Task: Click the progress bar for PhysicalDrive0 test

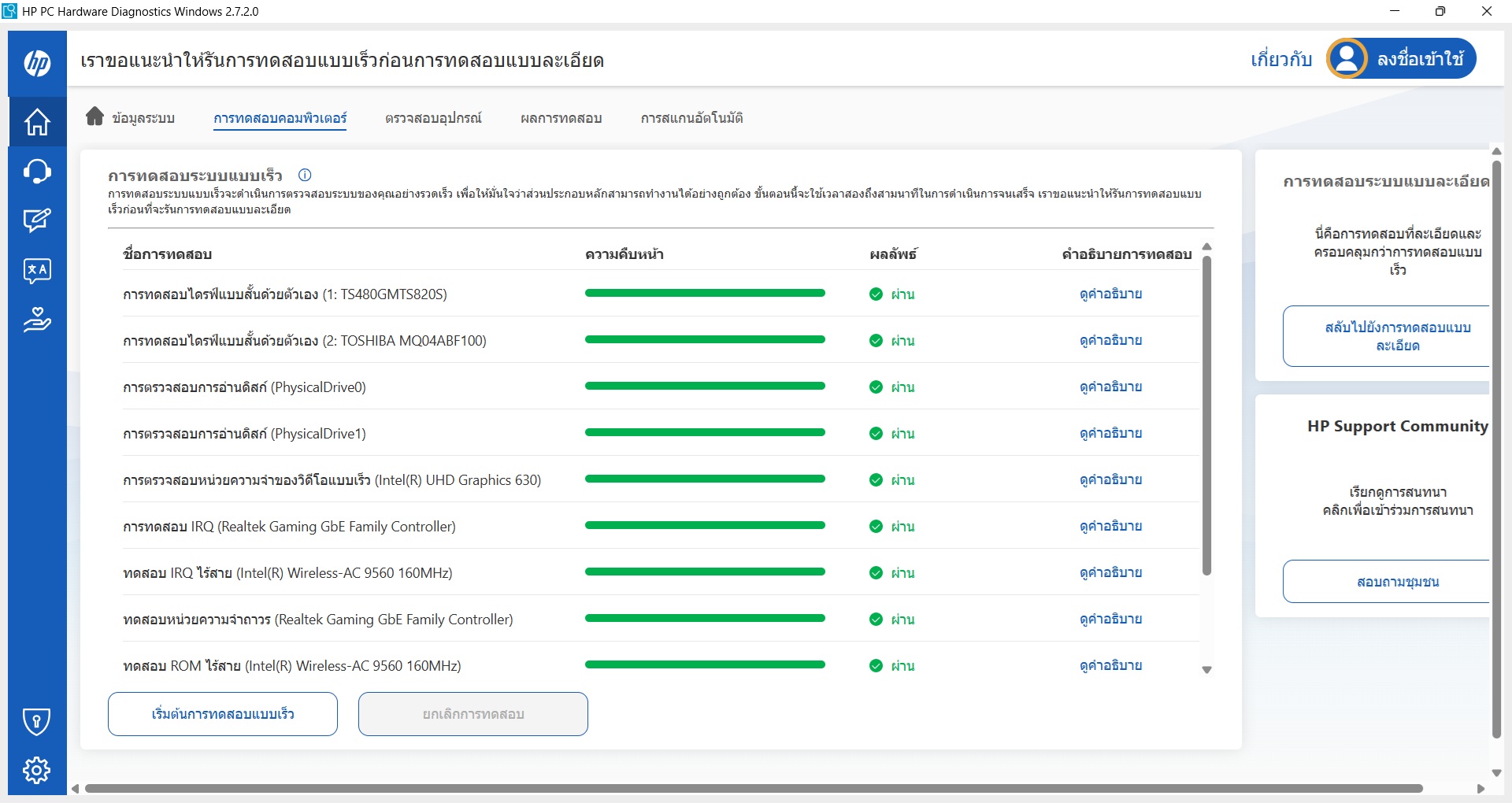Action: click(705, 386)
